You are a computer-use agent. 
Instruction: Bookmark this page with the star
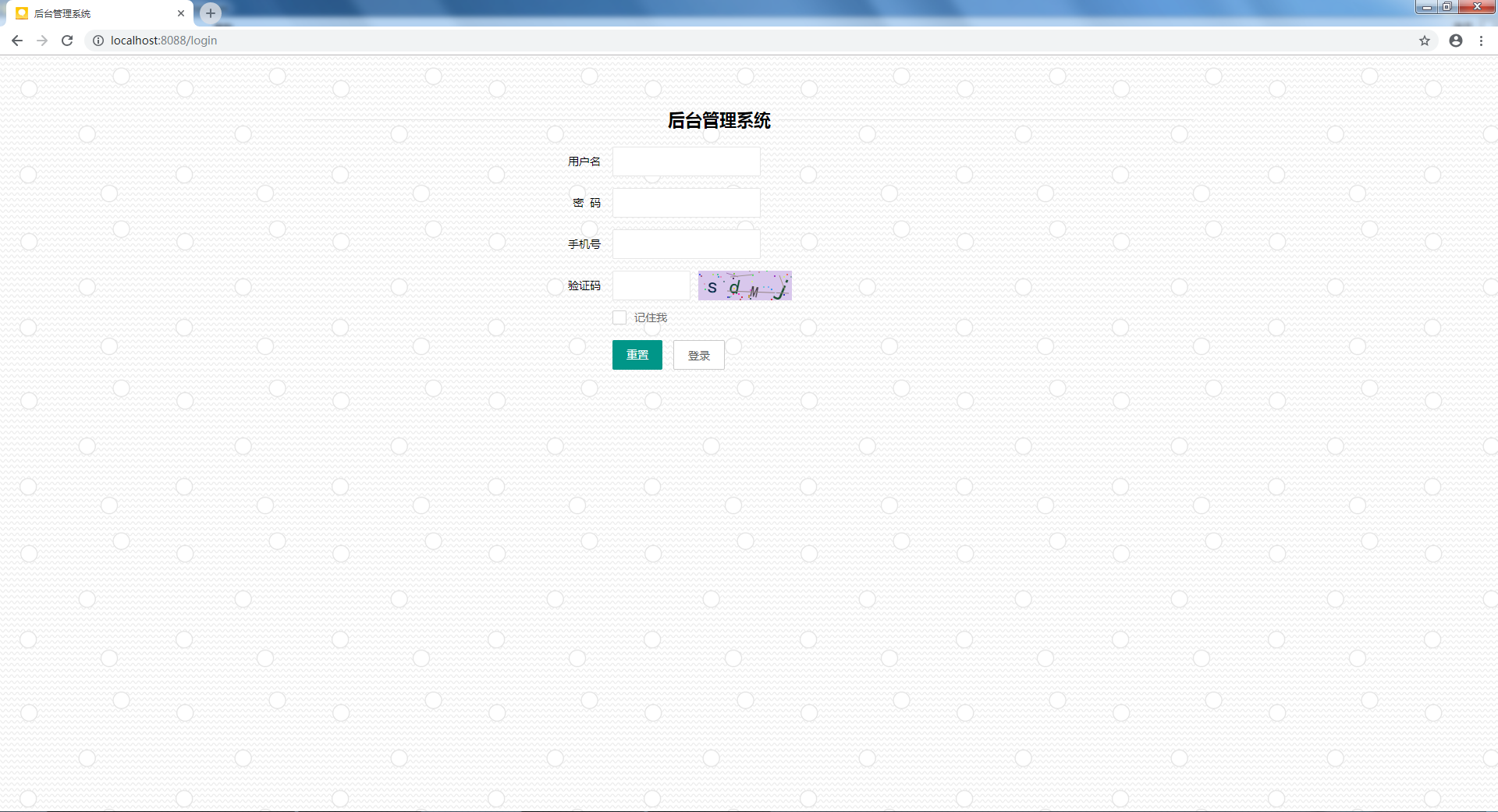pos(1424,41)
